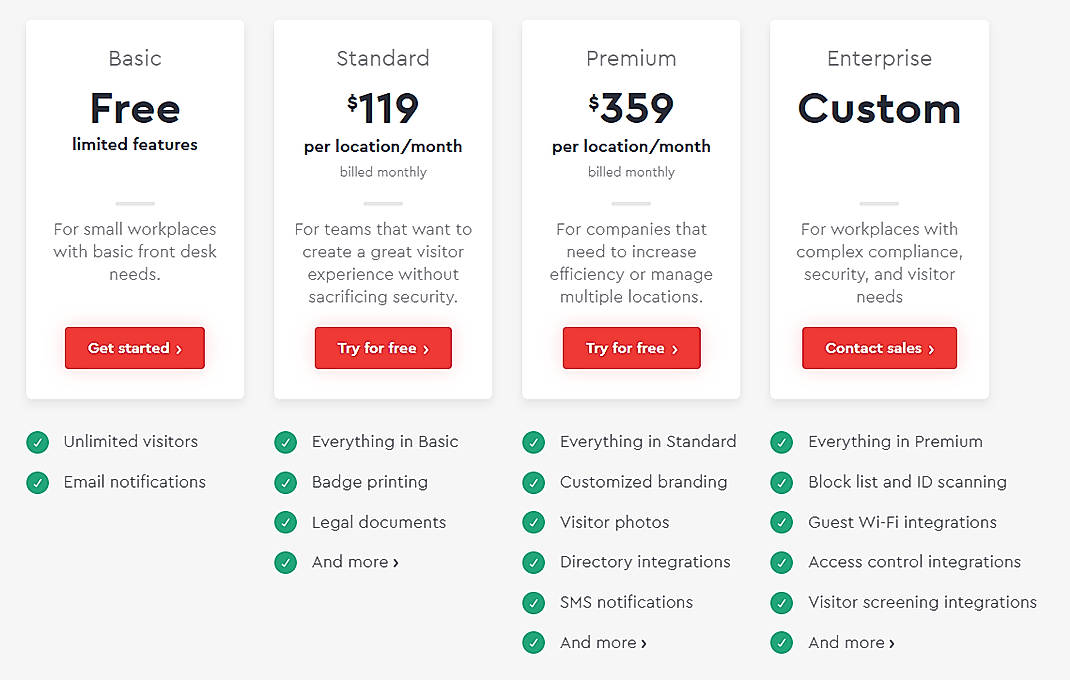Screen dimensions: 1070x680
Task: Click billed monthly under Standard pricing
Action: pos(383,171)
